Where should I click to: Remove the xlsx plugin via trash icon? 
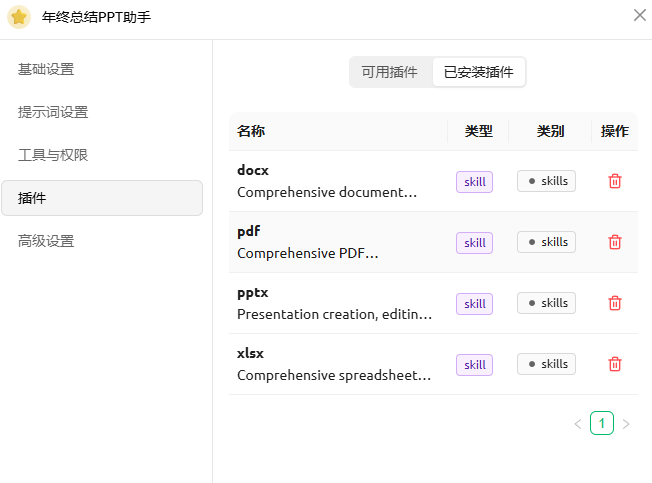pos(615,364)
